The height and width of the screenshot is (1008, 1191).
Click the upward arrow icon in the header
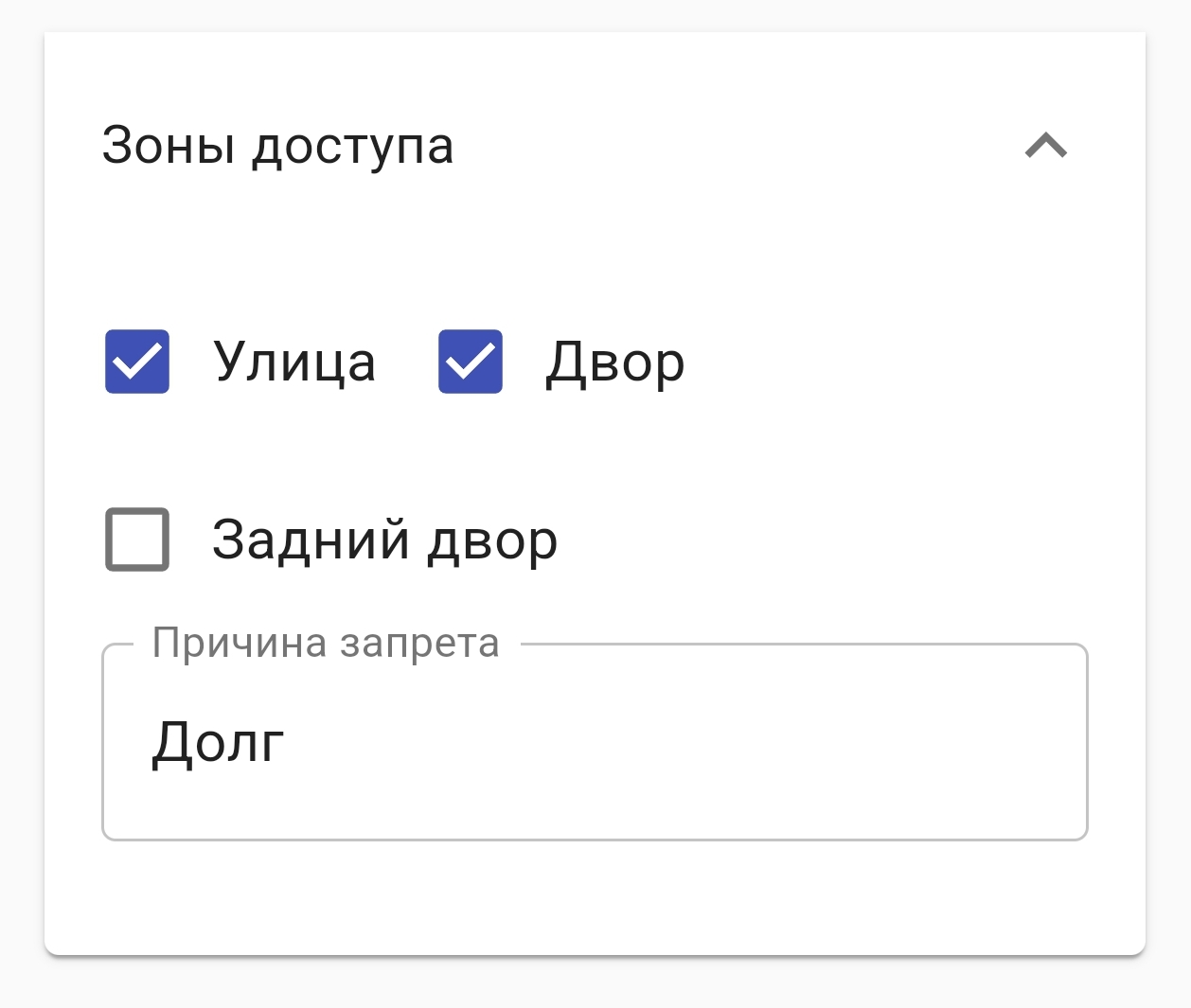[1045, 147]
